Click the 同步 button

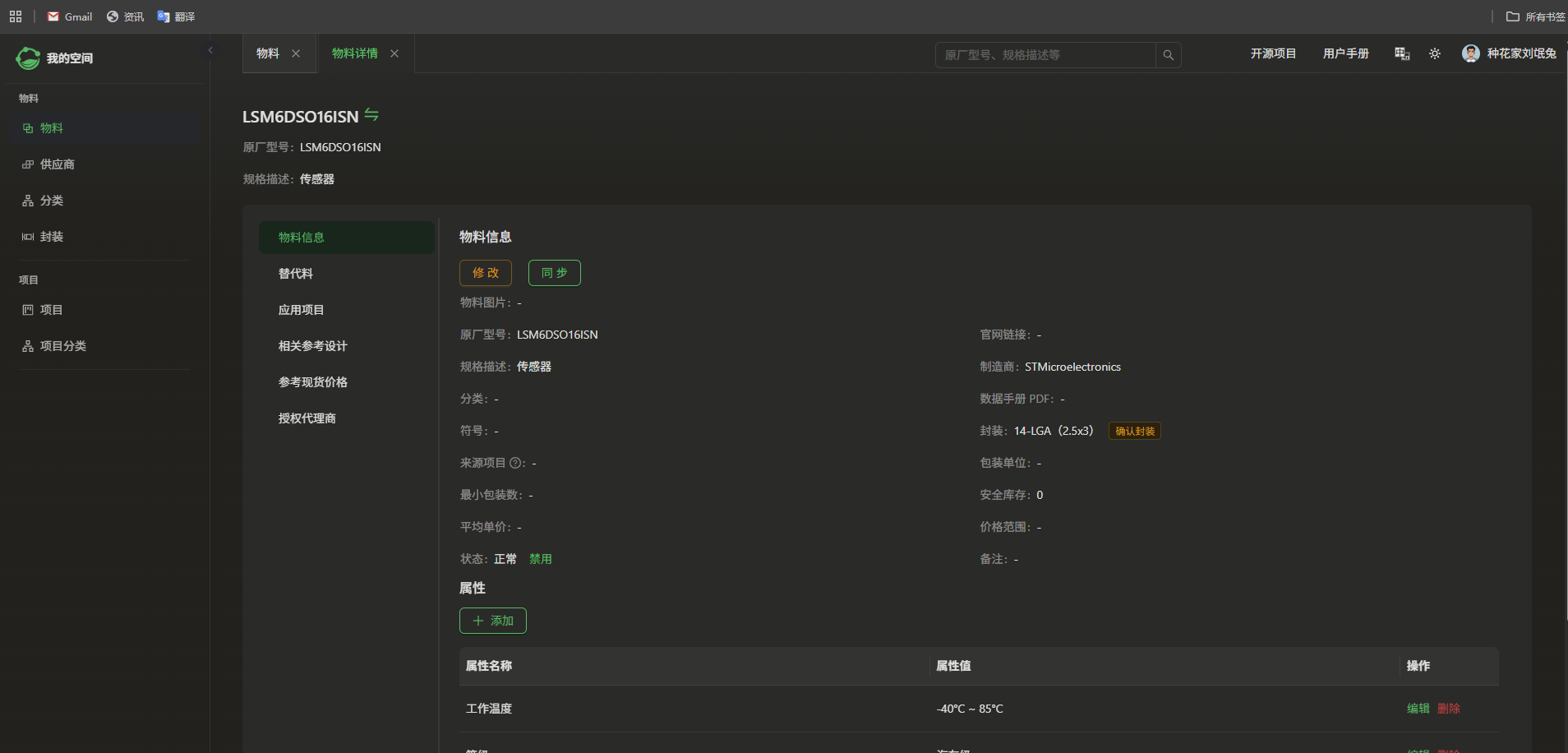pyautogui.click(x=554, y=273)
